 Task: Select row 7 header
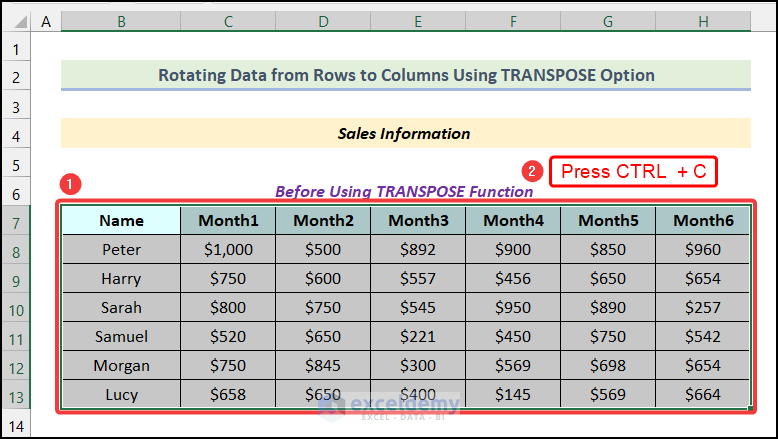coord(16,220)
